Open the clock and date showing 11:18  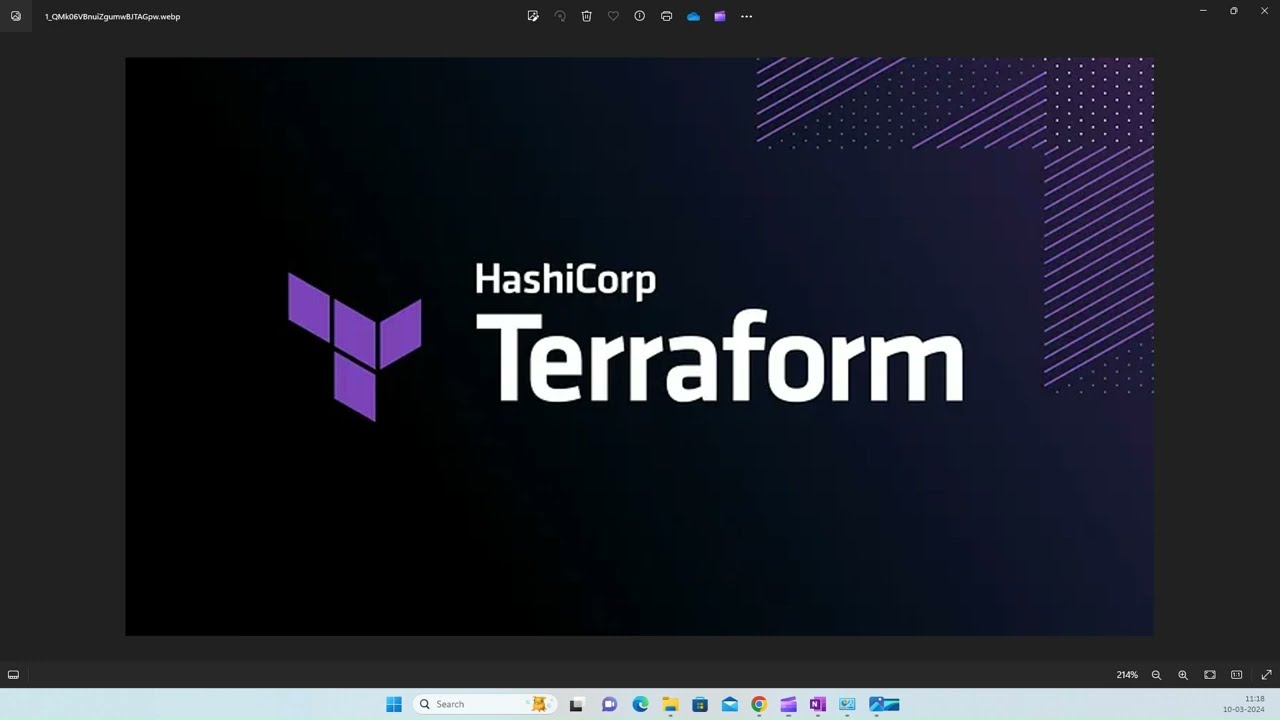pyautogui.click(x=1244, y=704)
